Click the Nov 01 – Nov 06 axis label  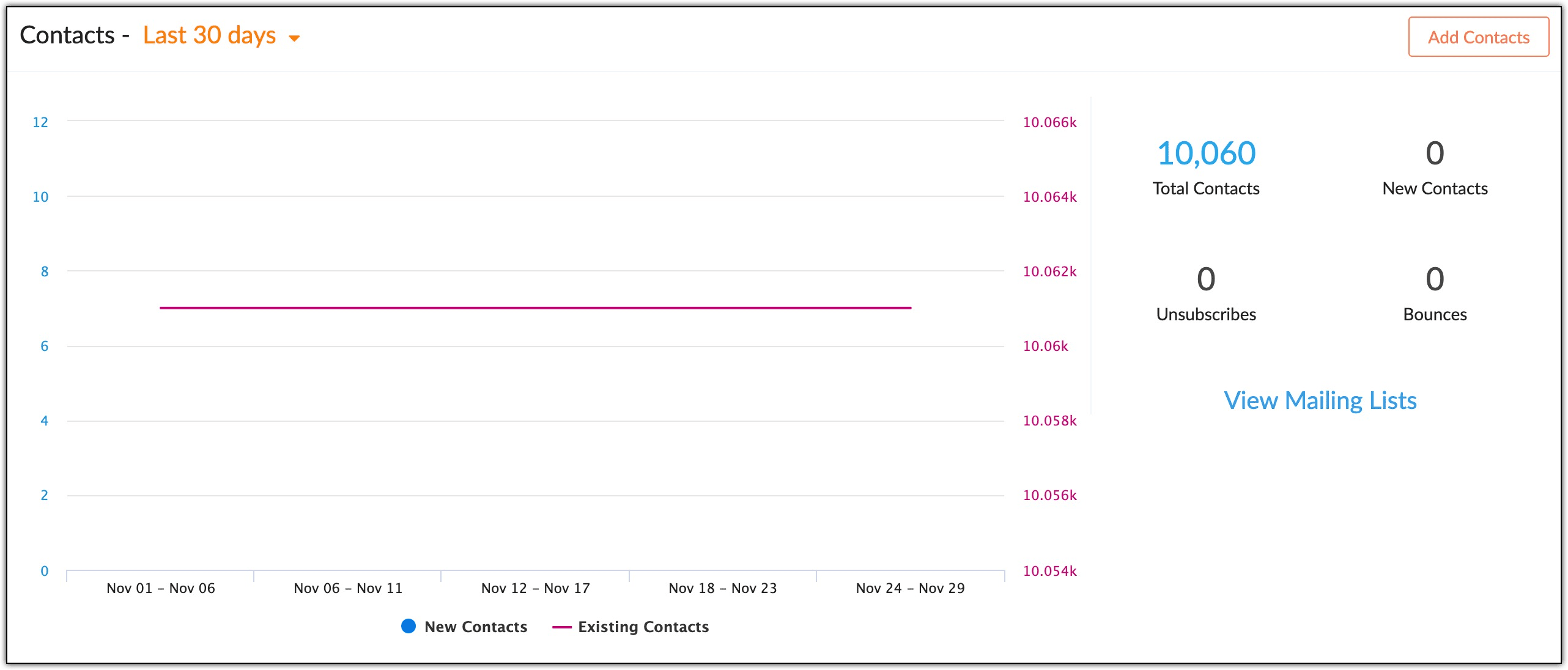[161, 588]
